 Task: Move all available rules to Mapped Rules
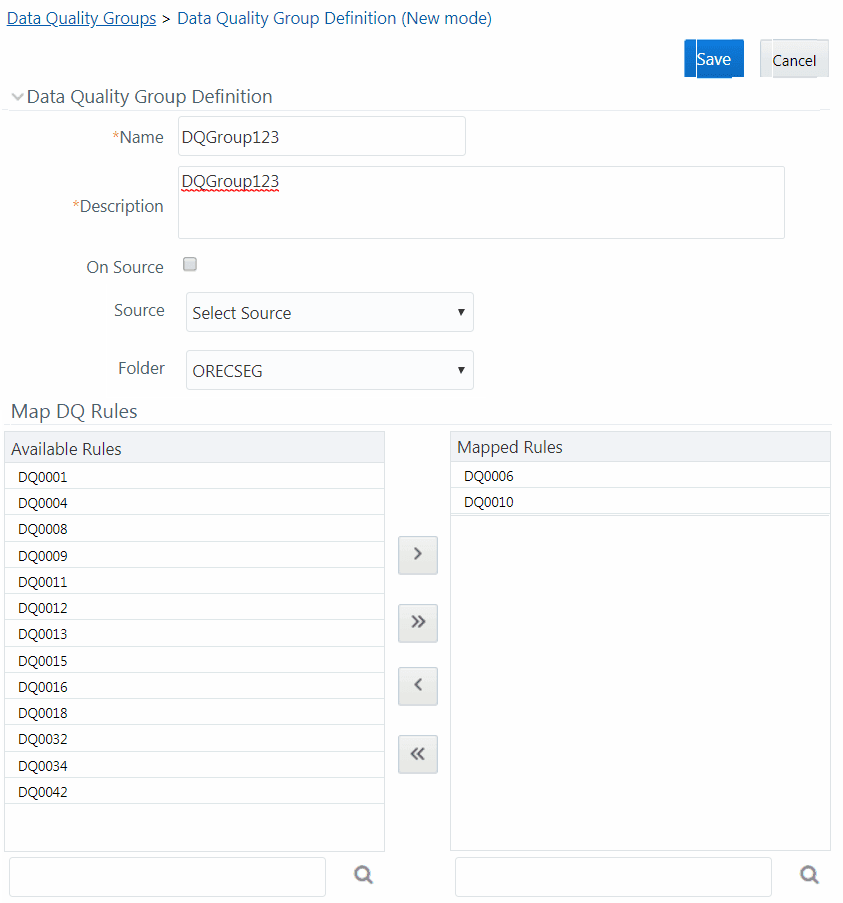pos(417,622)
